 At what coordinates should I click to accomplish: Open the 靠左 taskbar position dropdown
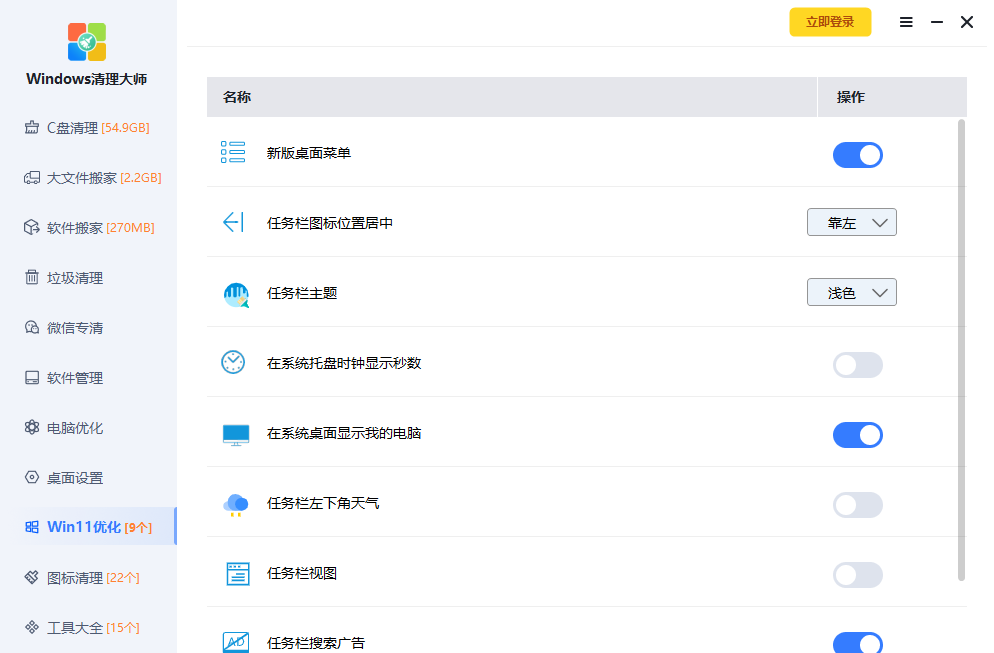point(851,223)
